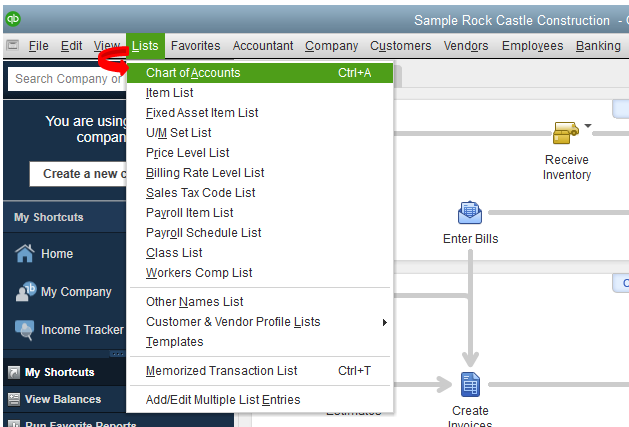The width and height of the screenshot is (629, 427).
Task: Click the My Shortcuts bottom panel icon
Action: (14, 372)
